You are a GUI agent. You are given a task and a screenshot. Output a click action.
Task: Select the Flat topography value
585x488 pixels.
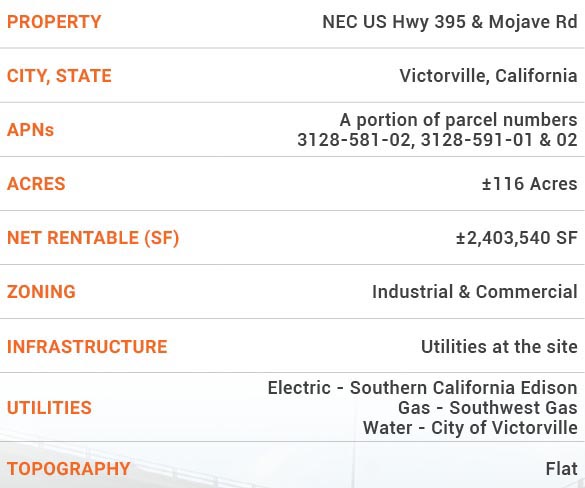pyautogui.click(x=561, y=469)
